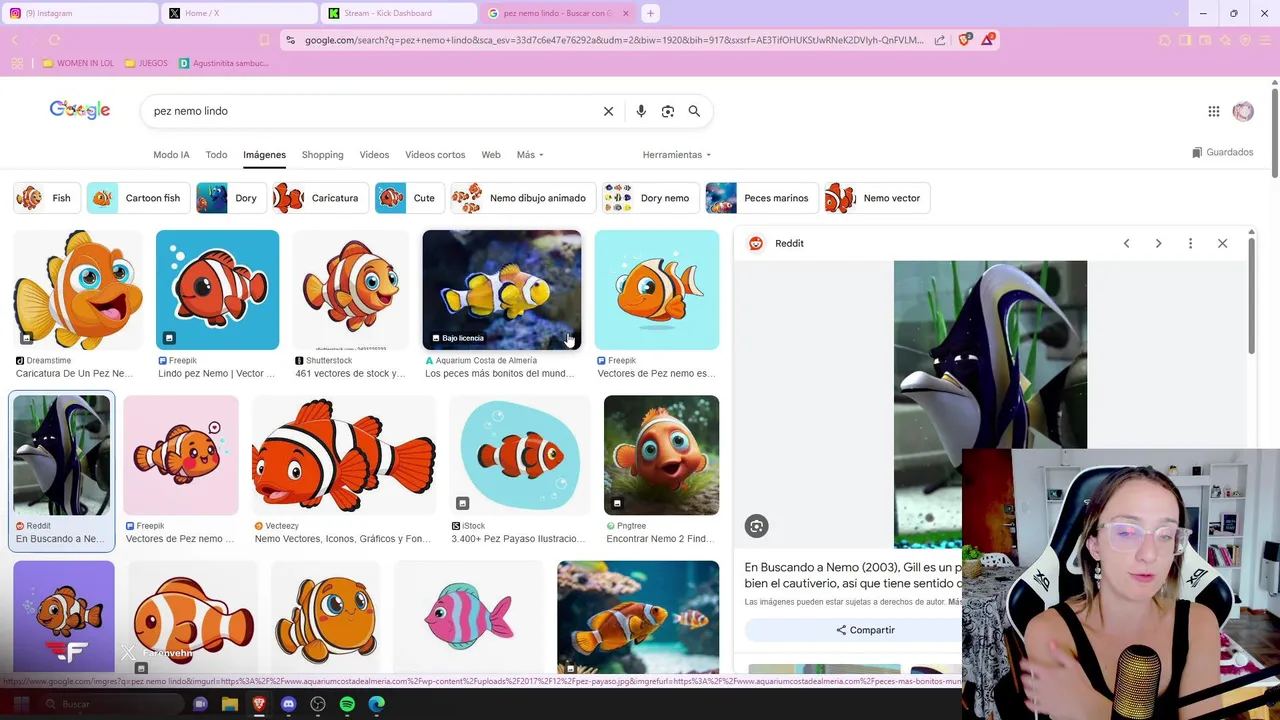Click the Lens icon on the preview image

[x=756, y=526]
